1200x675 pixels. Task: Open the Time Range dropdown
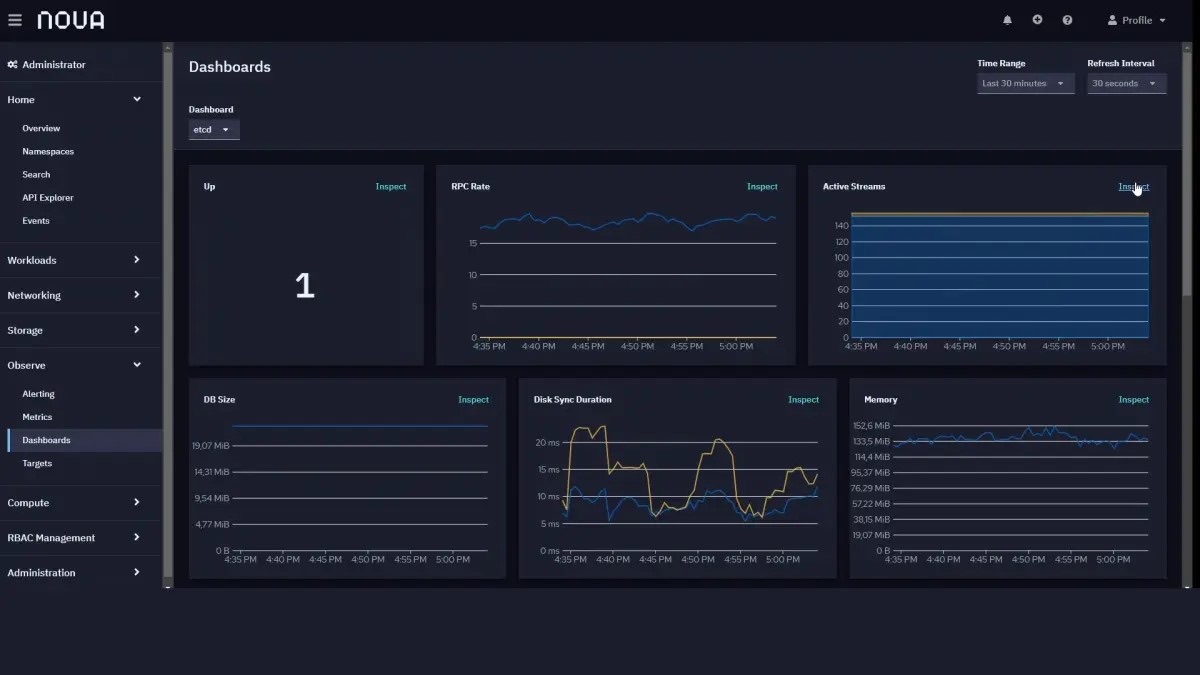click(x=1025, y=83)
